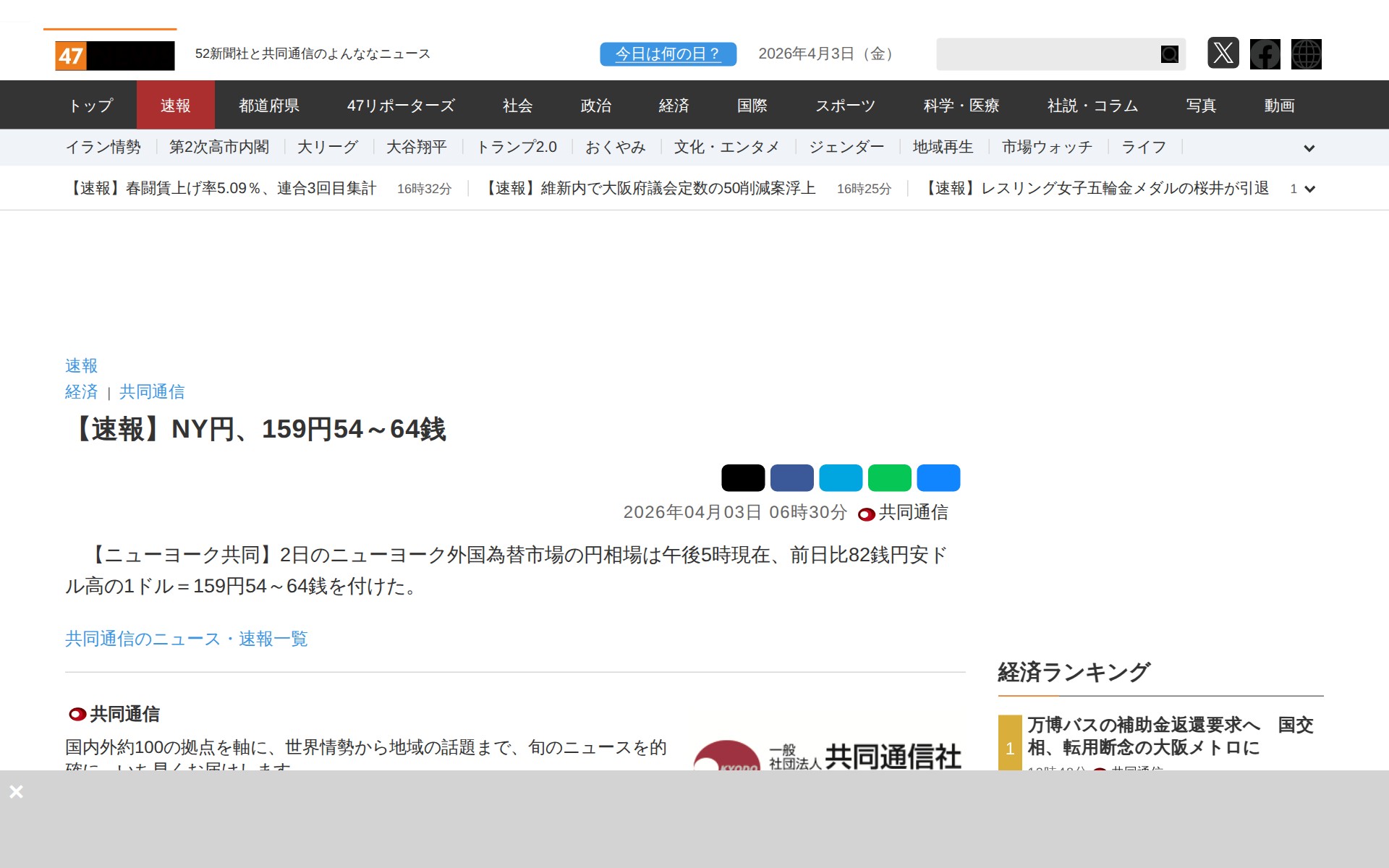Open the 春闘賃上げ率5.09% breaking headline
The width and height of the screenshot is (1389, 868).
[221, 189]
